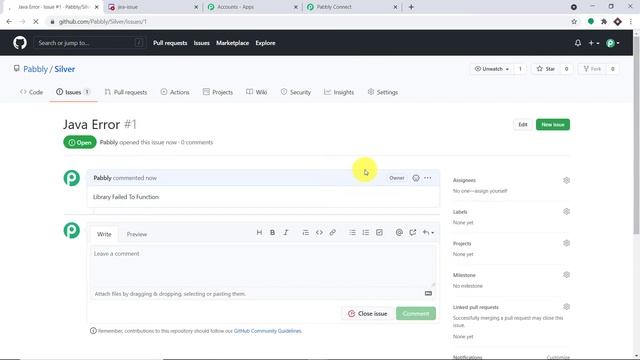Stop loading the page

(x=36, y=22)
